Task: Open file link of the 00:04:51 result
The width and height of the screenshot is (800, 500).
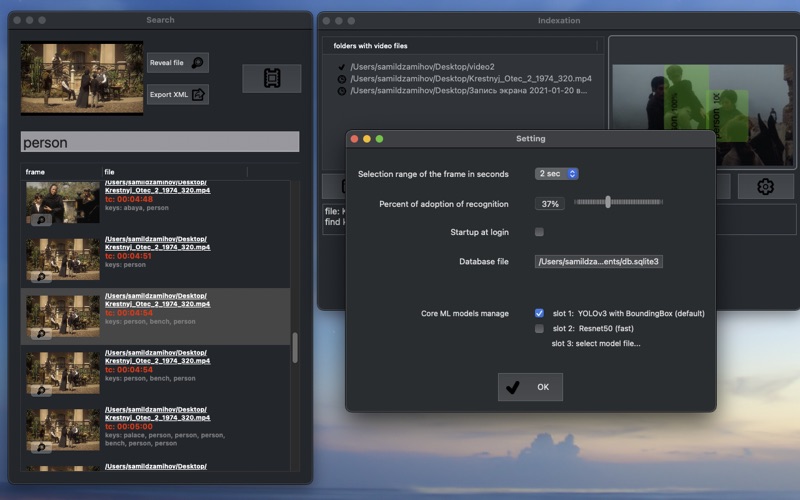Action: click(x=157, y=243)
